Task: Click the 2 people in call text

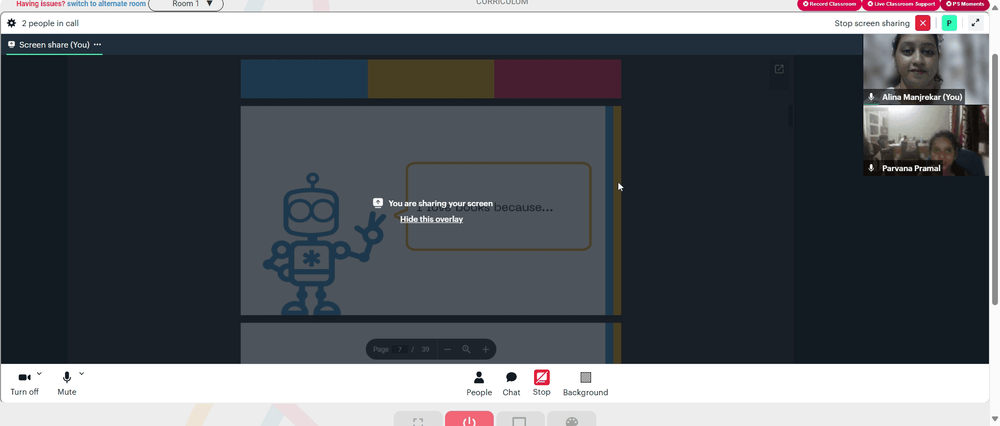Action: click(50, 24)
